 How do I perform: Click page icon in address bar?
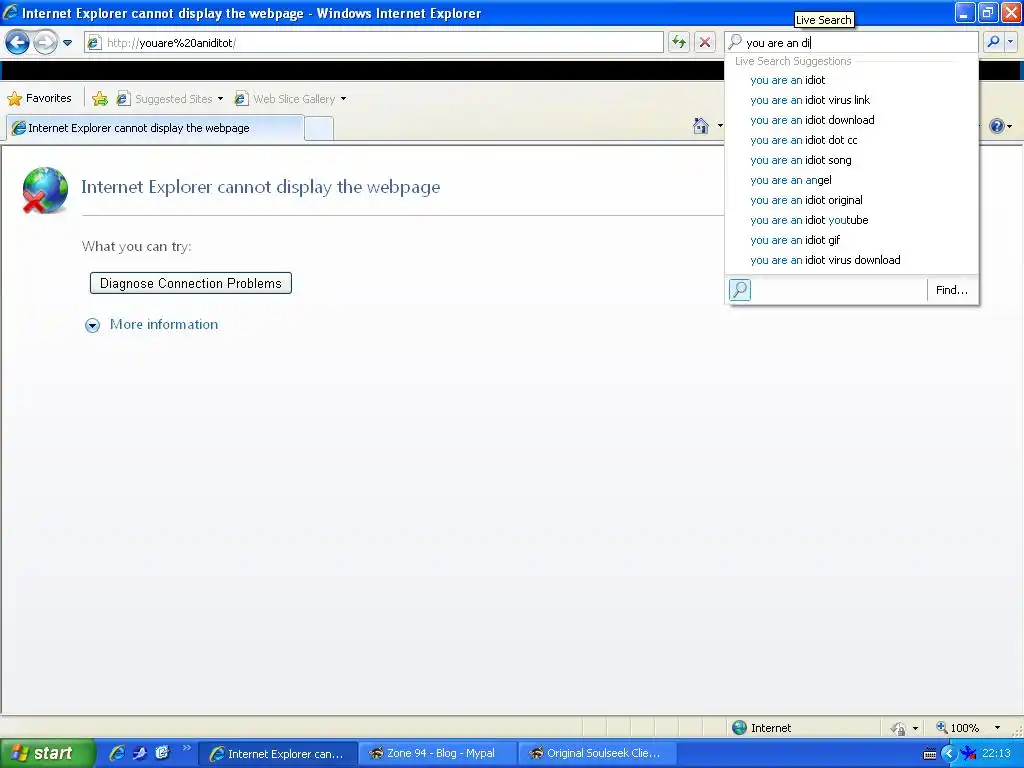95,42
